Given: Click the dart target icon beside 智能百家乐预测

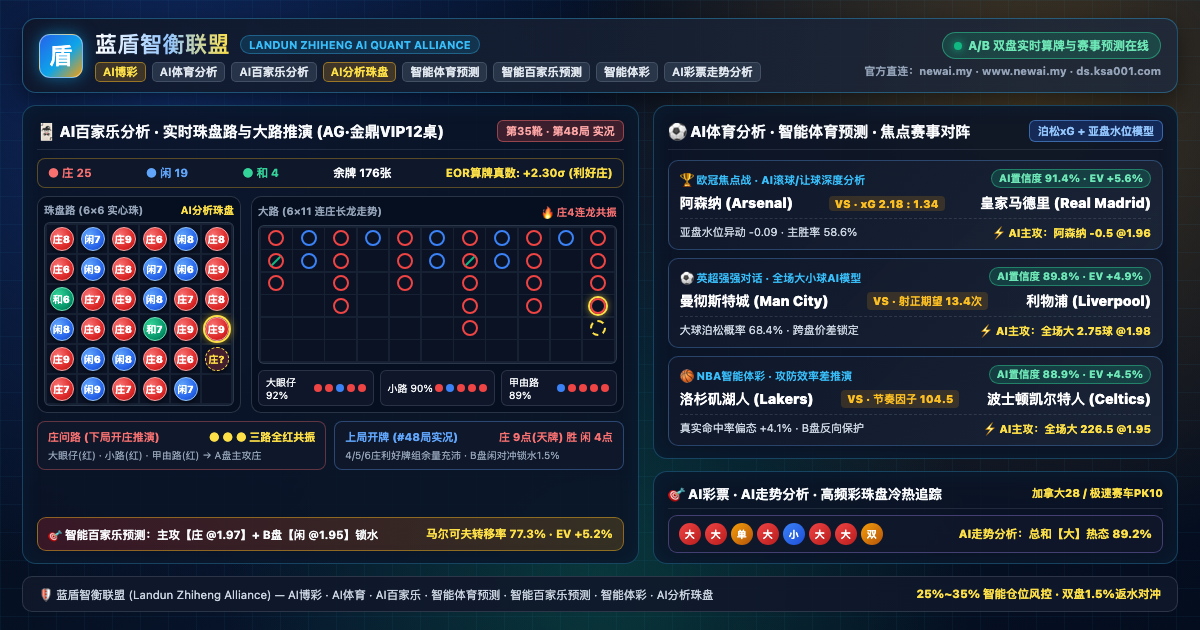Looking at the screenshot, I should click(55, 535).
